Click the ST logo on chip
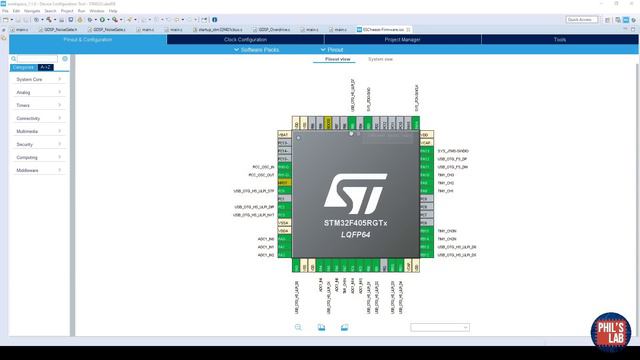The image size is (640, 360). (x=356, y=194)
